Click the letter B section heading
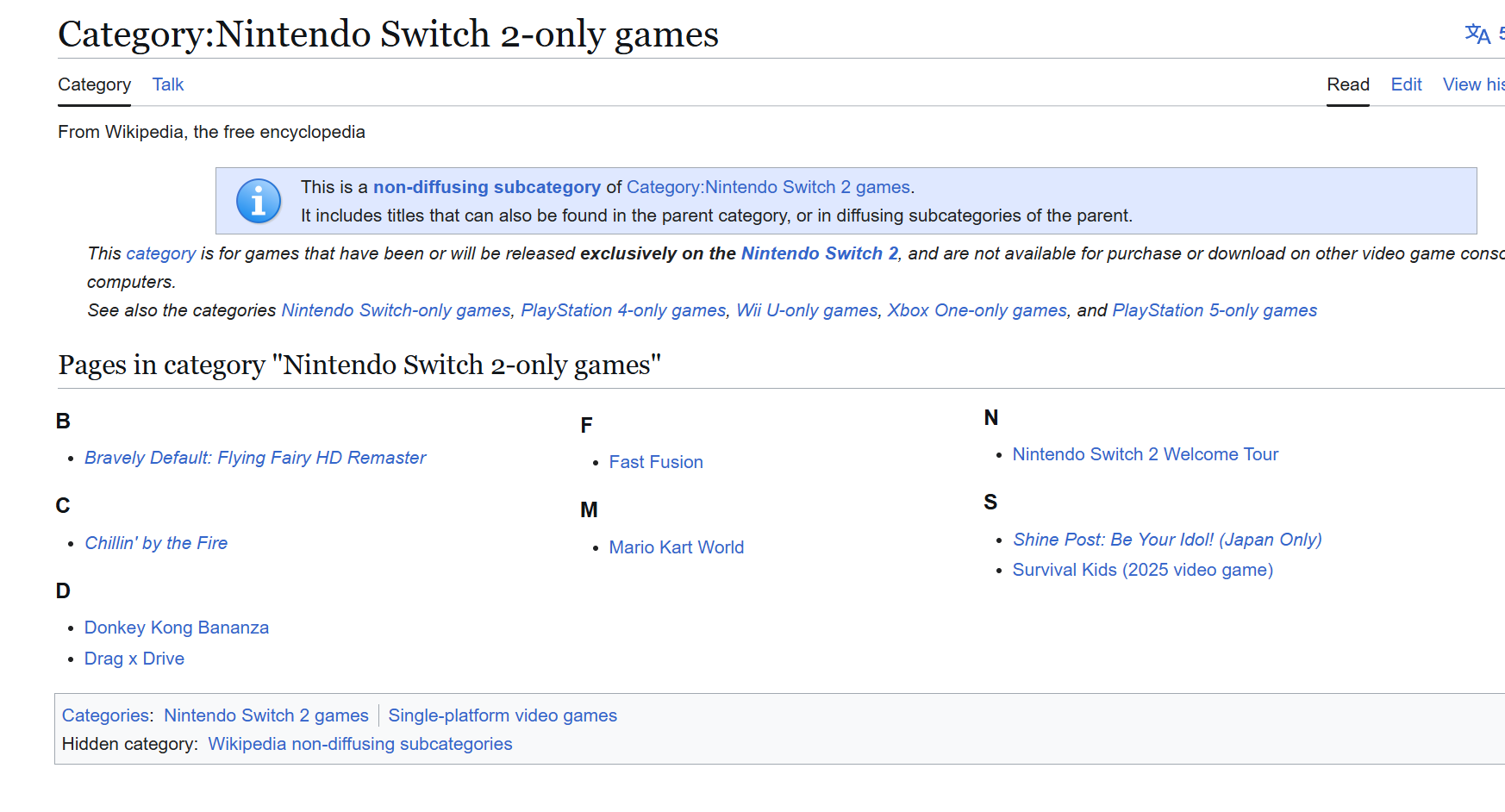Image resolution: width=1505 pixels, height=812 pixels. (x=63, y=421)
